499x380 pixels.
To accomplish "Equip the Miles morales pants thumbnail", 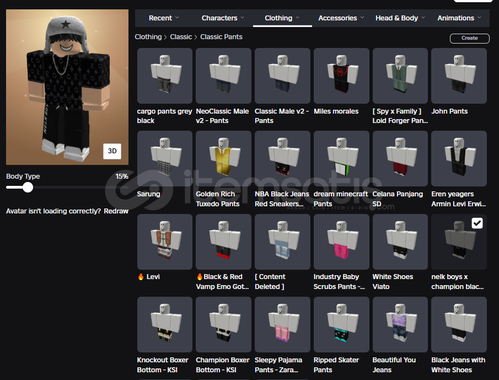I will [x=341, y=76].
